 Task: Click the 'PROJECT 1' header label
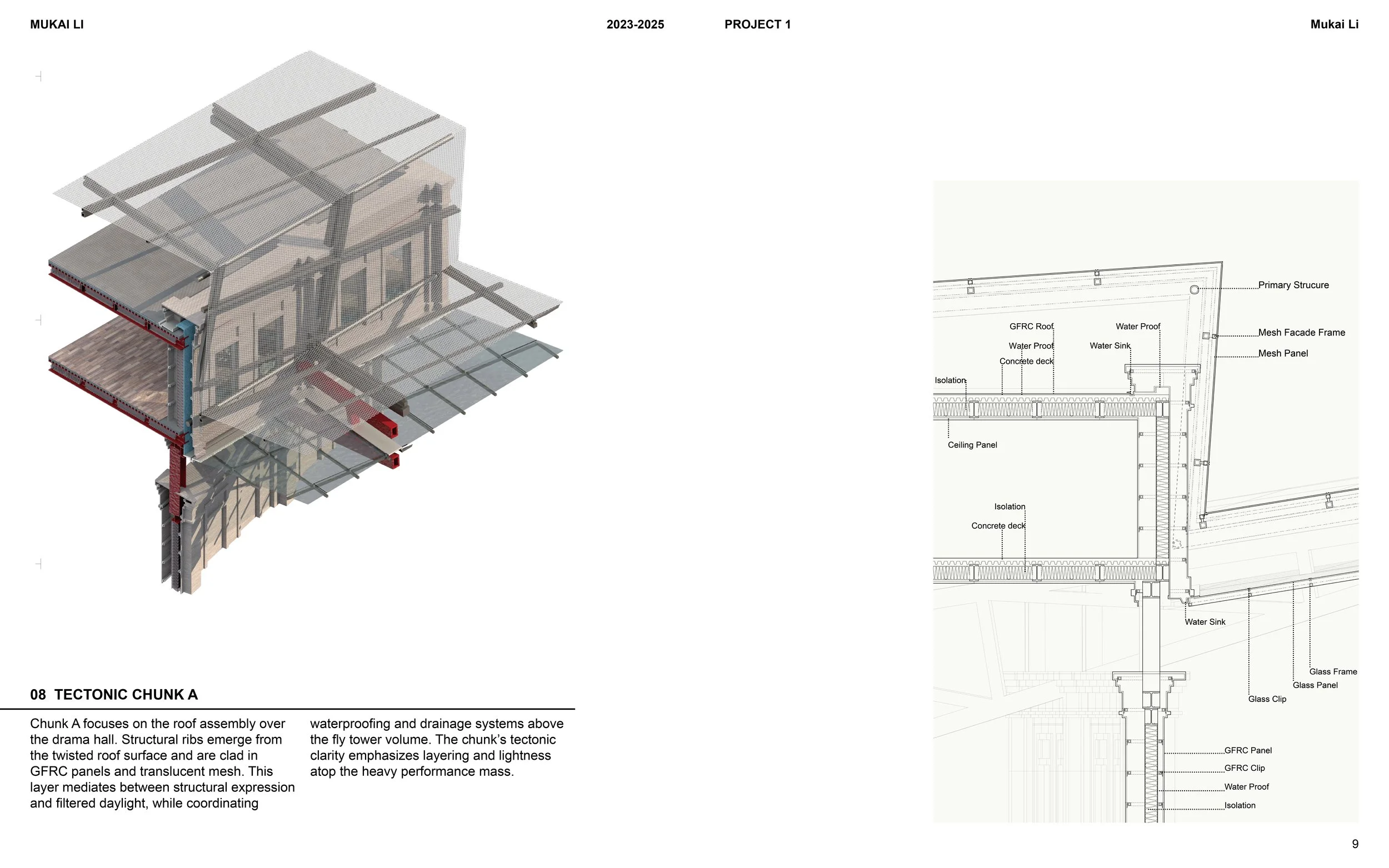[x=757, y=24]
